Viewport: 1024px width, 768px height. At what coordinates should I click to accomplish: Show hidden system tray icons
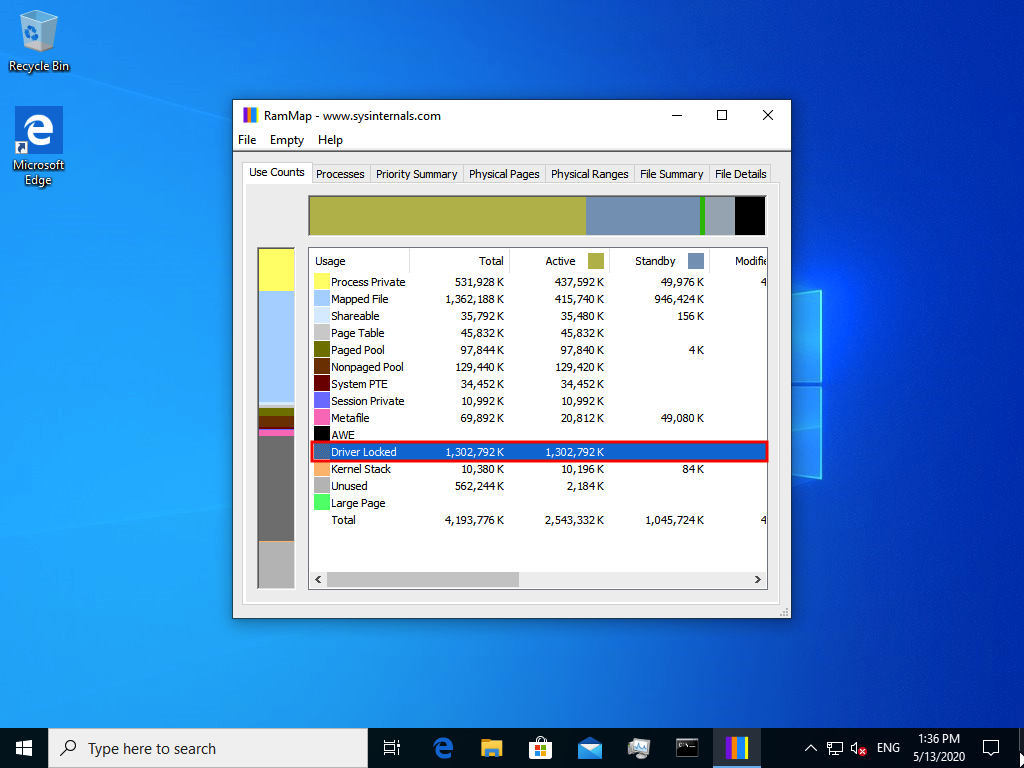(811, 748)
